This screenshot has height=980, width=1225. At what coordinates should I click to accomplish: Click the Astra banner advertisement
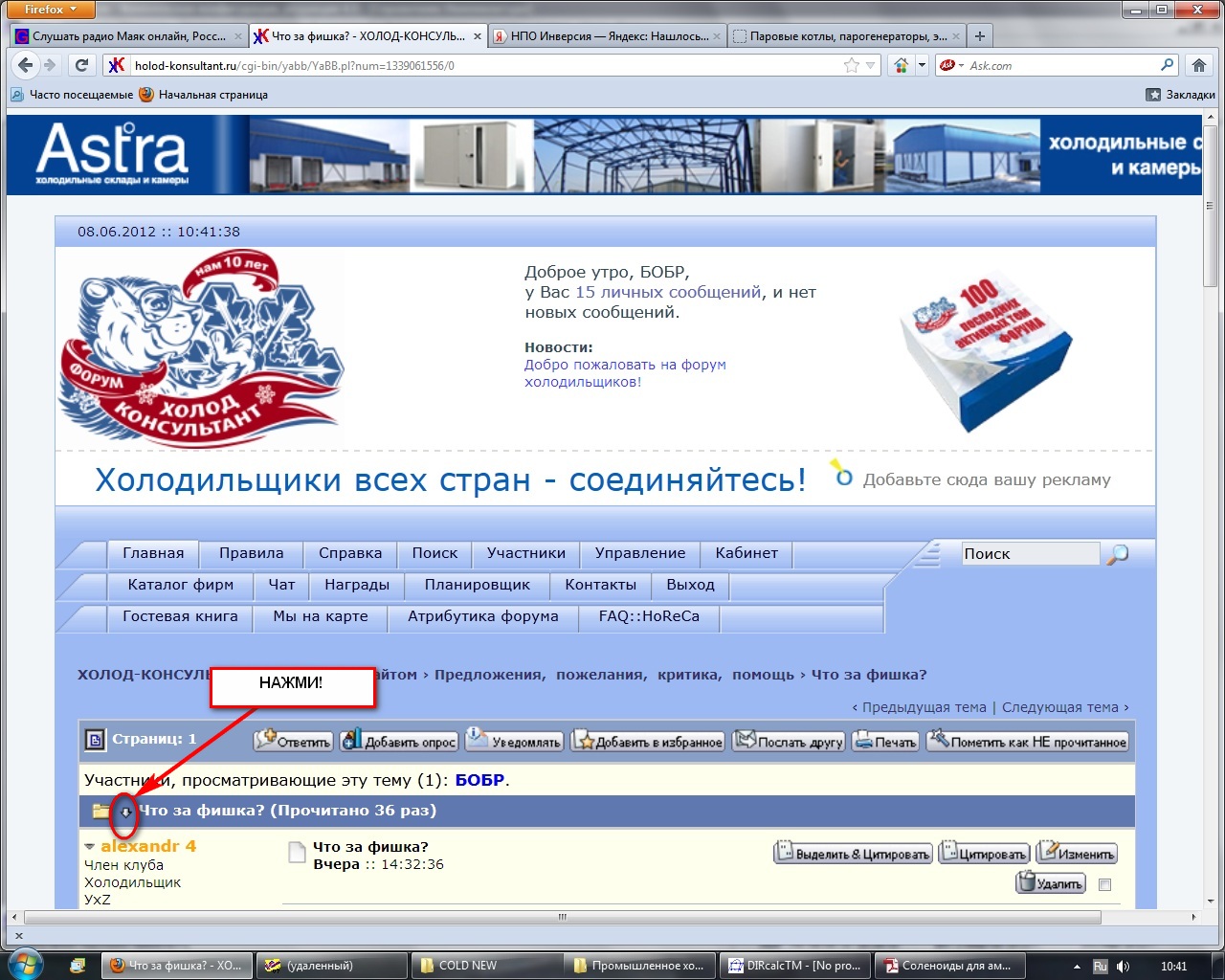604,155
